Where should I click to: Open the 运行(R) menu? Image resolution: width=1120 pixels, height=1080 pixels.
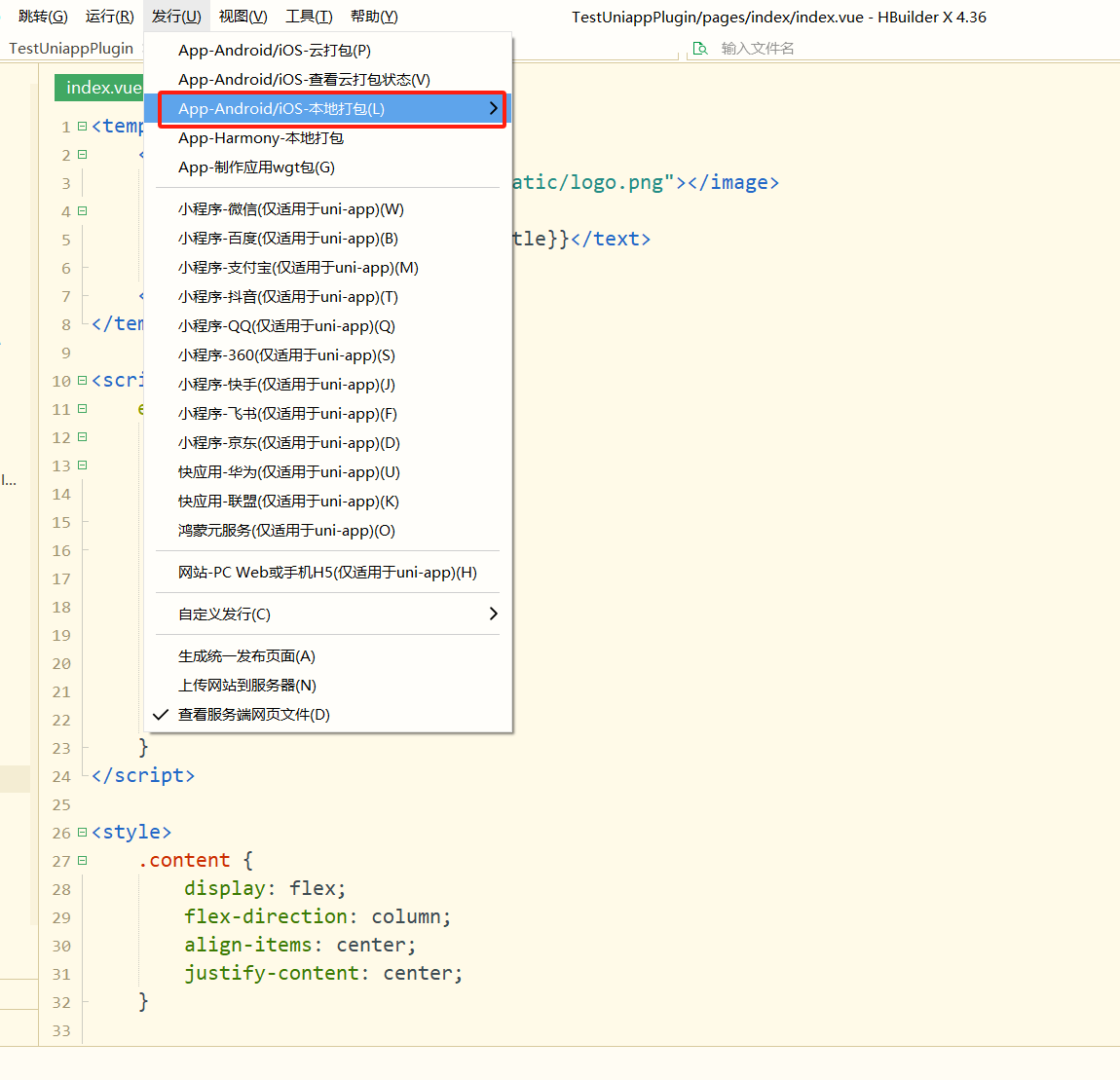109,17
